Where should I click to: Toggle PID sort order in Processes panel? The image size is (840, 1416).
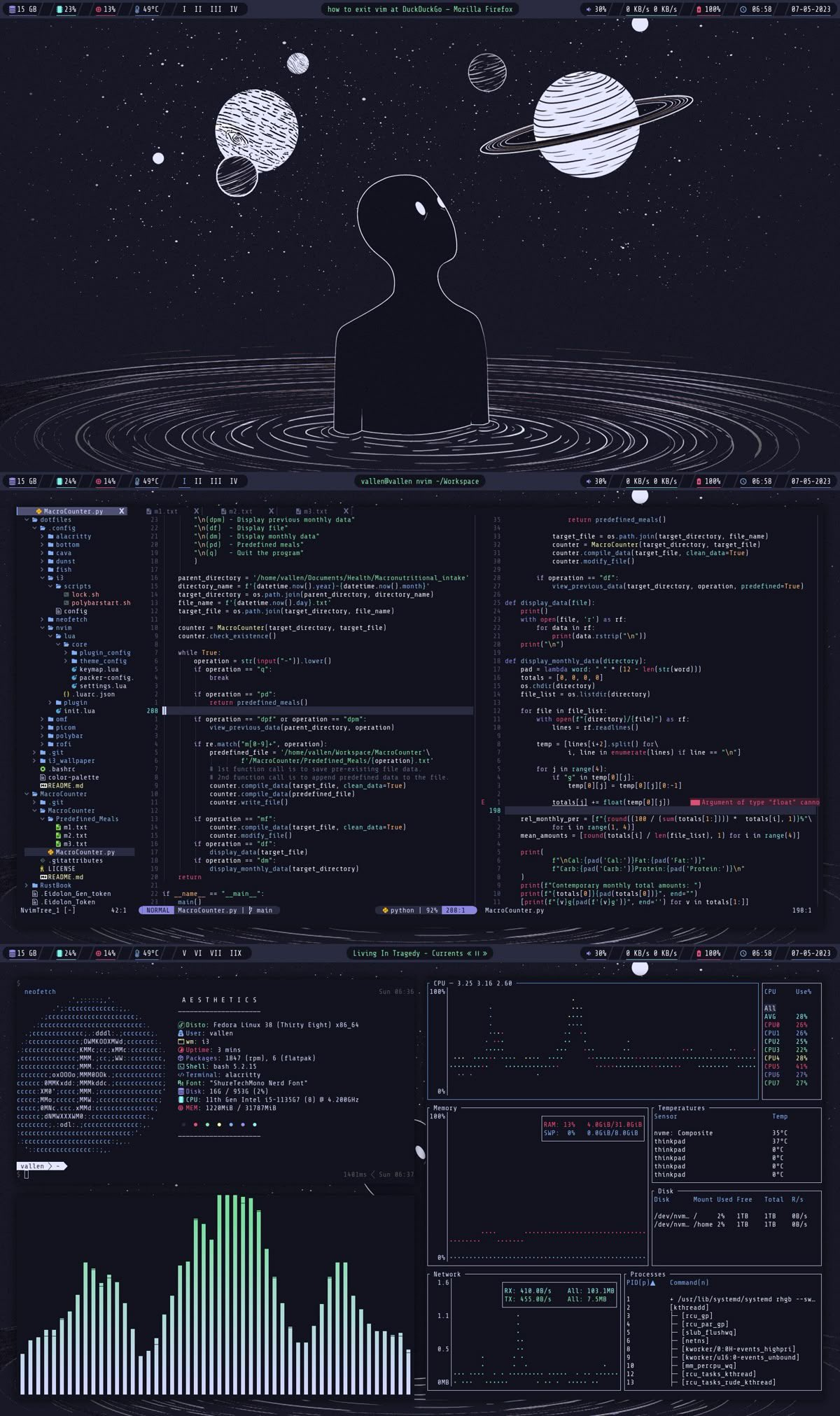click(640, 1282)
